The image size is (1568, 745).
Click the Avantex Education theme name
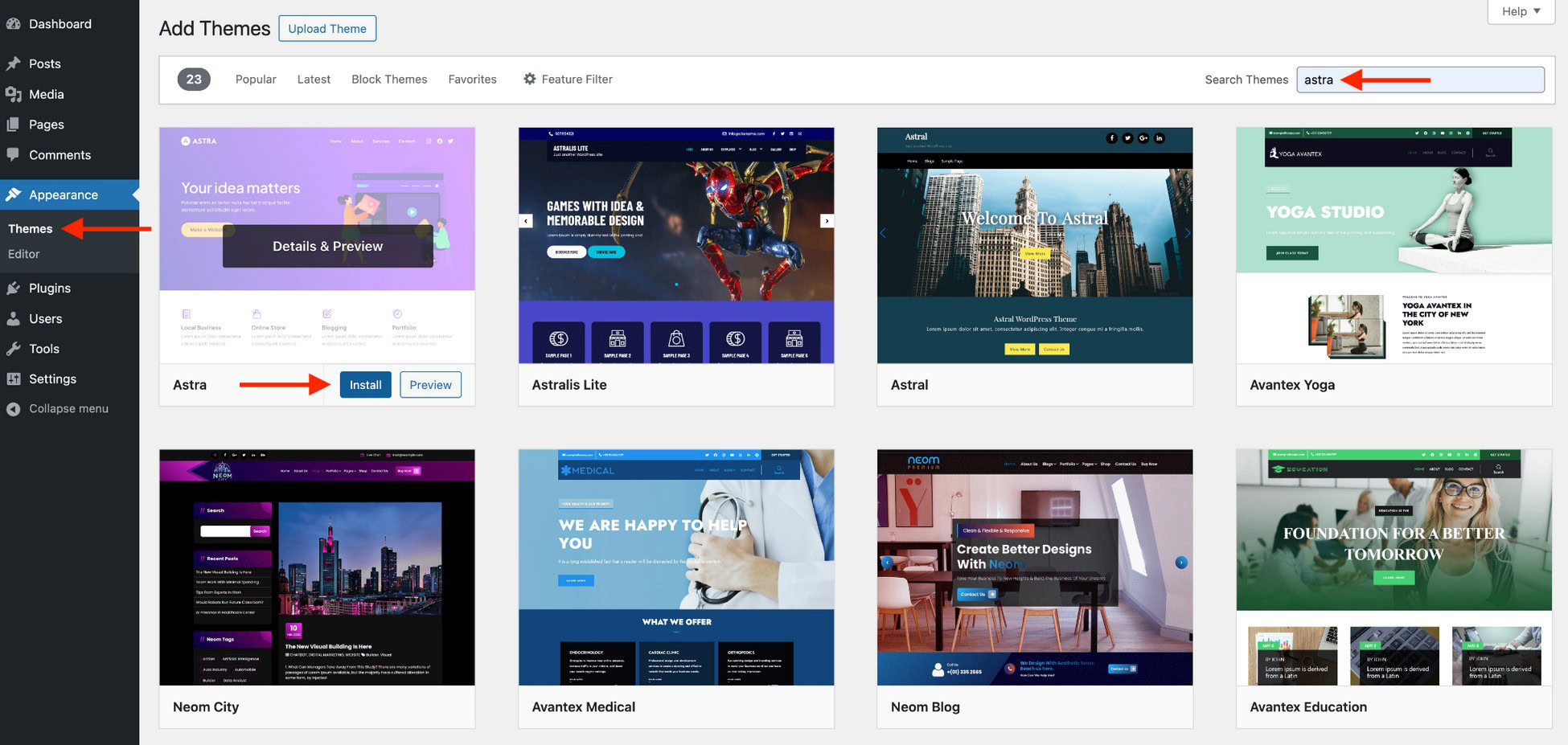click(x=1308, y=707)
